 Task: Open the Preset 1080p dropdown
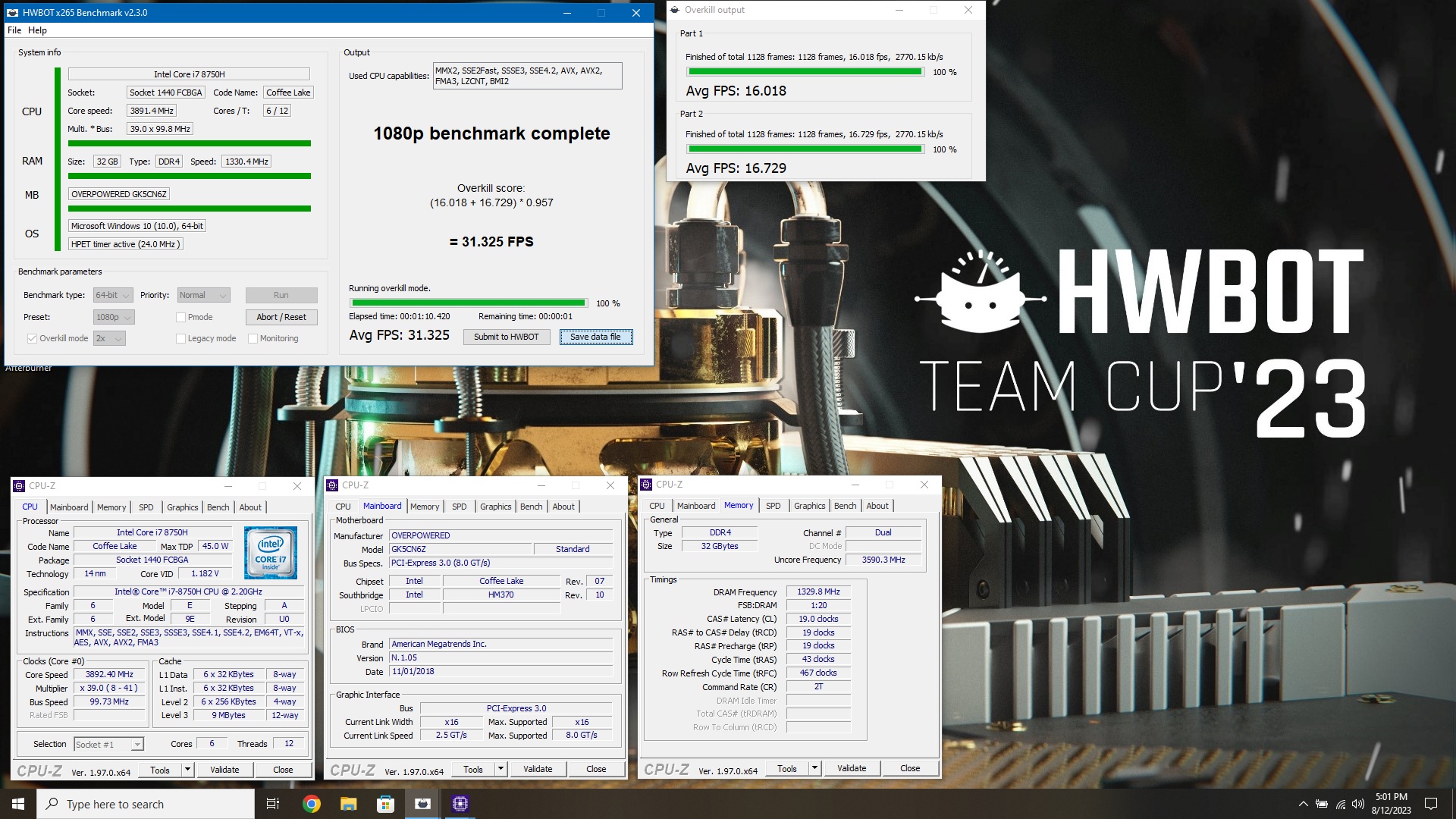tap(114, 317)
